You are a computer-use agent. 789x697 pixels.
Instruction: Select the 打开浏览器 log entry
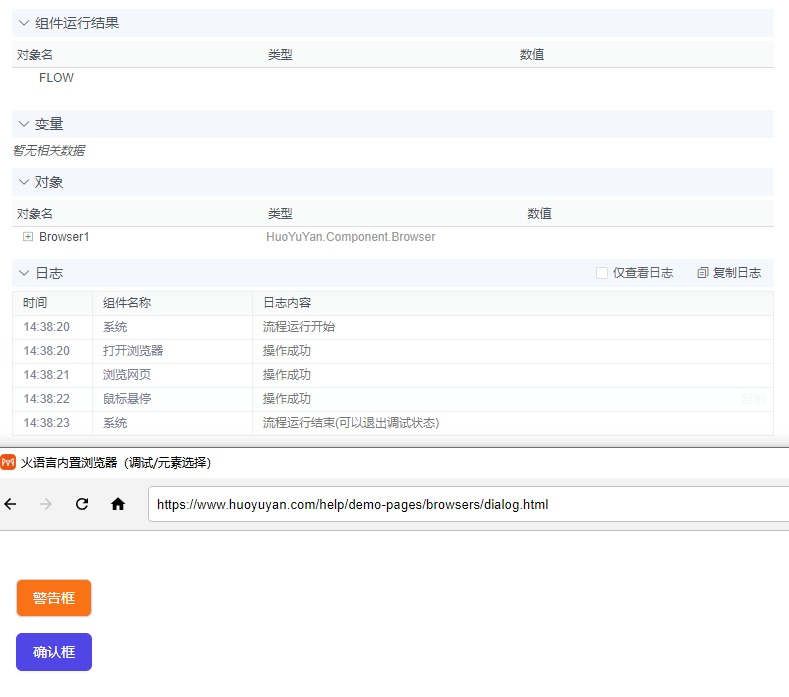[x=132, y=351]
